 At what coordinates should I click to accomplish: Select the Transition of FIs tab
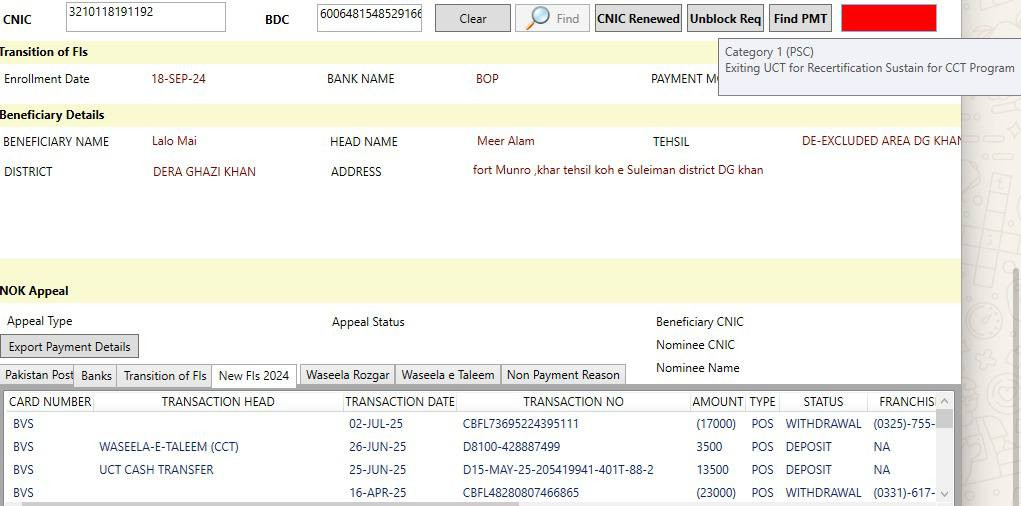[165, 376]
